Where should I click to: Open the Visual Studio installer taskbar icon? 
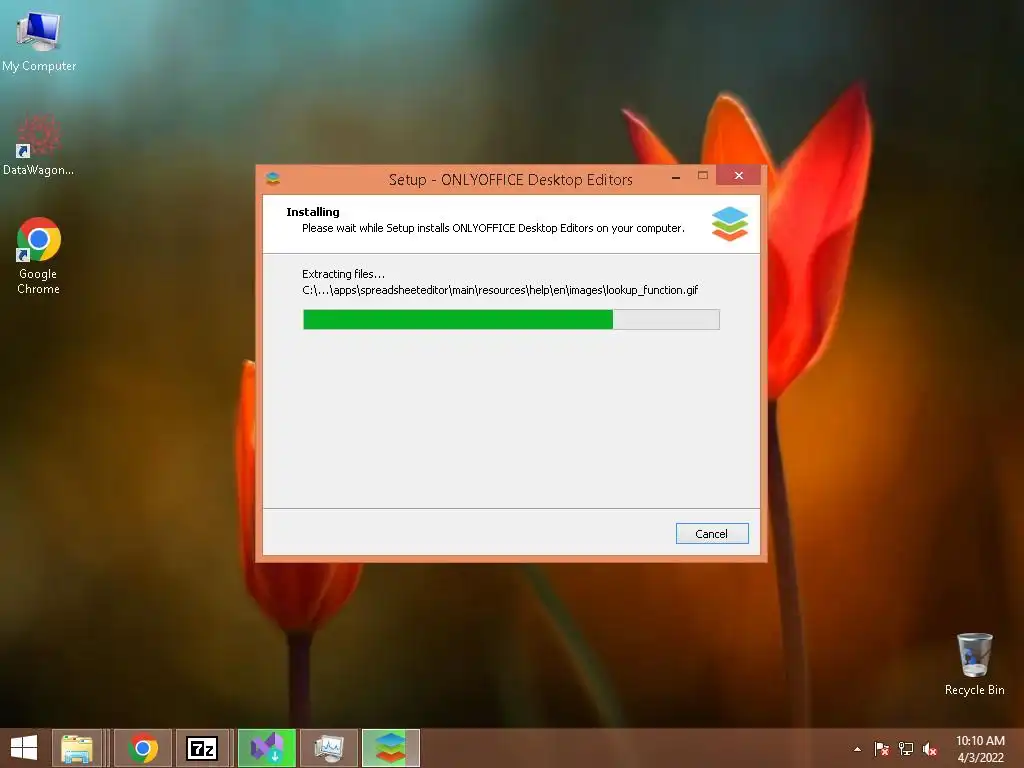coord(267,748)
